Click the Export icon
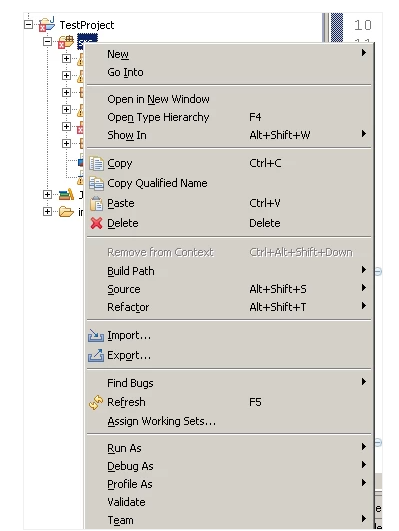Image resolution: width=399 pixels, height=531 pixels. [96, 355]
